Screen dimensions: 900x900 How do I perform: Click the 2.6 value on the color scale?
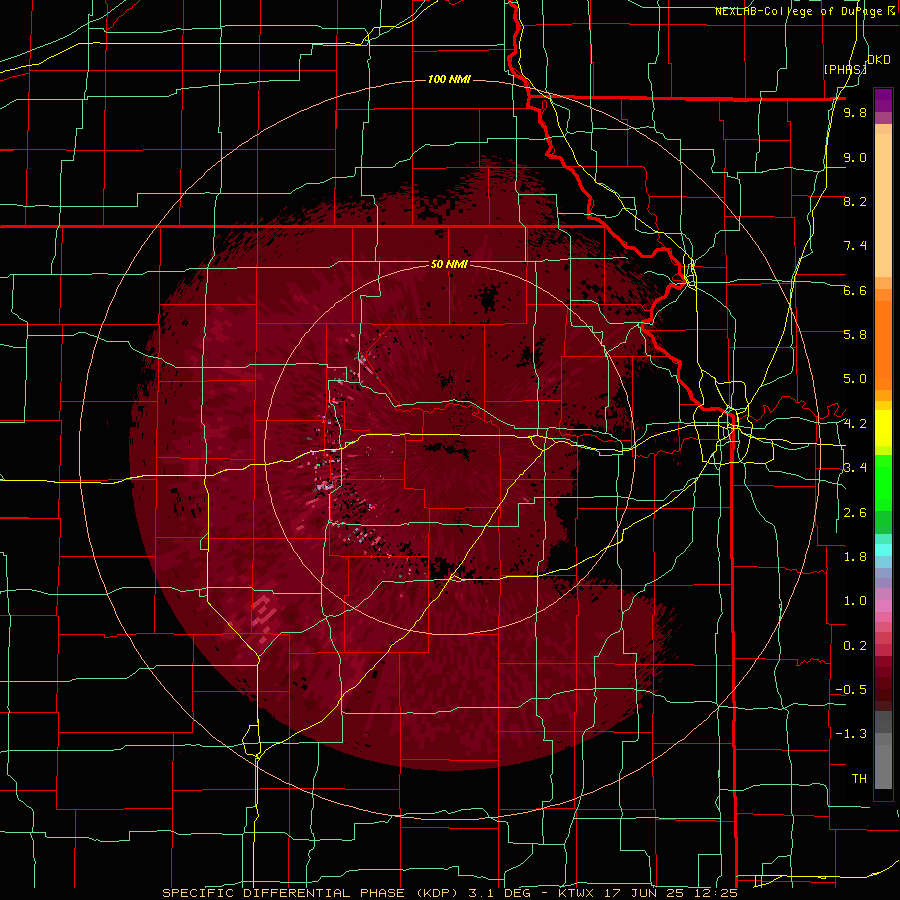[x=855, y=513]
